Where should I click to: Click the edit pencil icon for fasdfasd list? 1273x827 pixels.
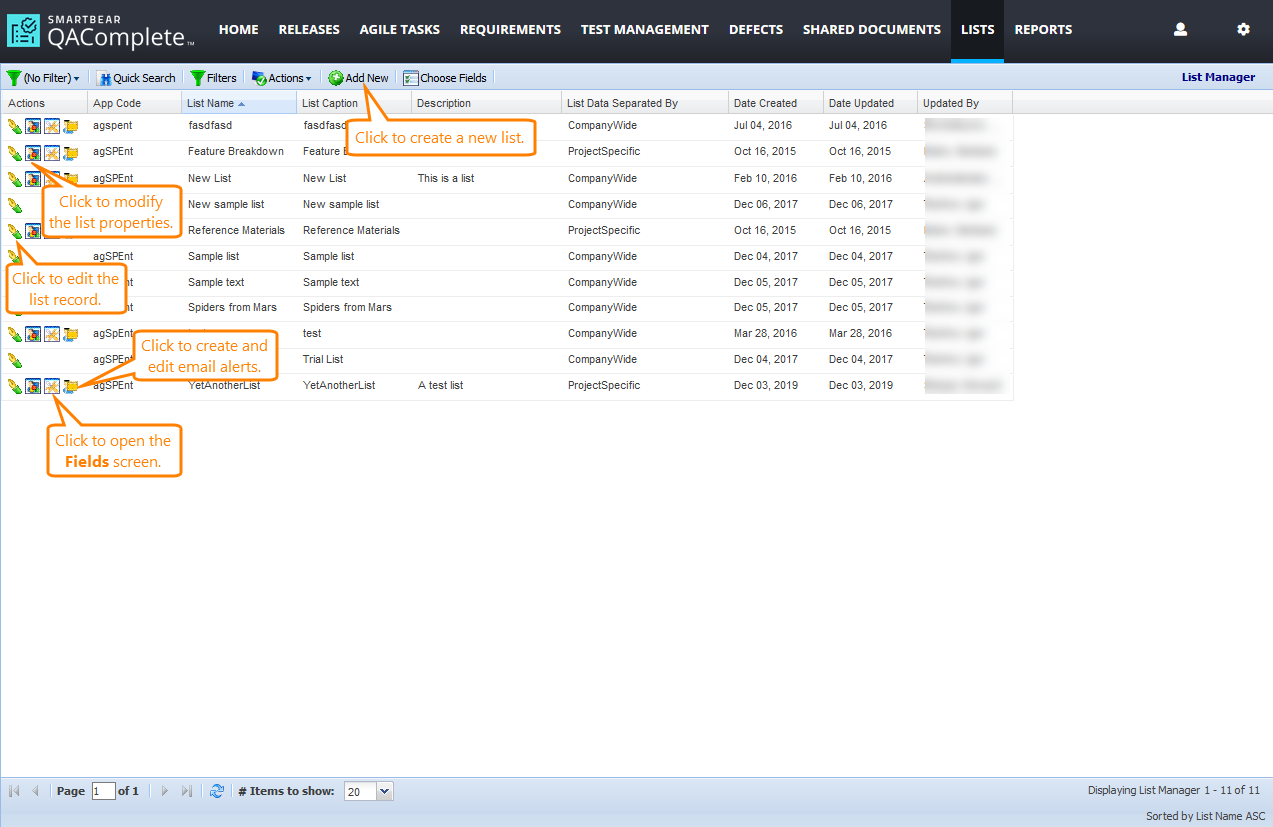[14, 126]
